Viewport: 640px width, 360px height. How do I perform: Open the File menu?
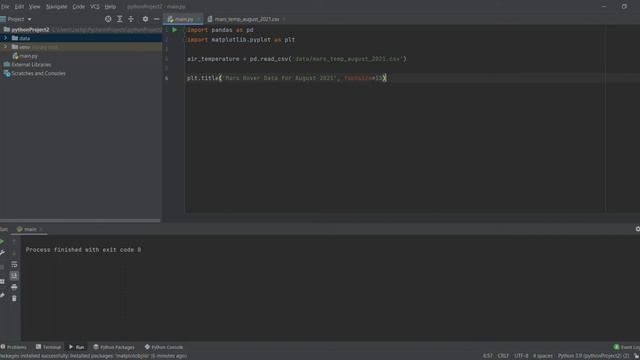click(5, 7)
